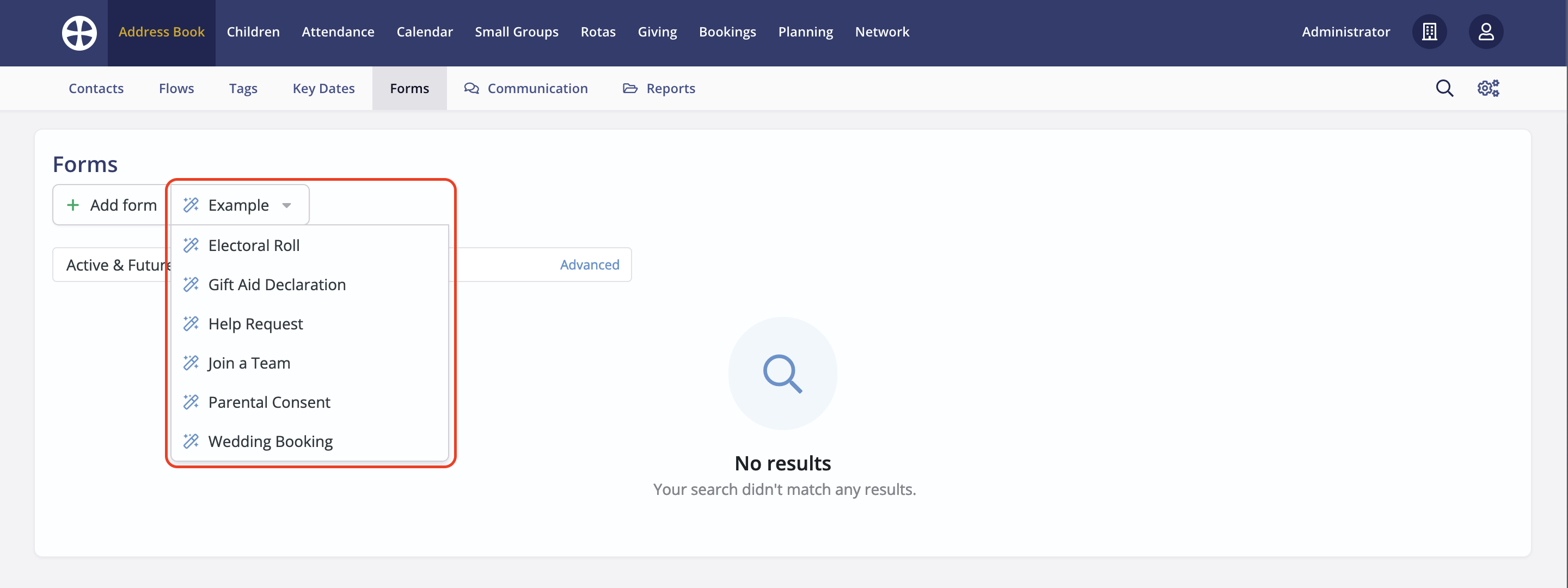Pick Parental Consent example form

click(x=310, y=402)
